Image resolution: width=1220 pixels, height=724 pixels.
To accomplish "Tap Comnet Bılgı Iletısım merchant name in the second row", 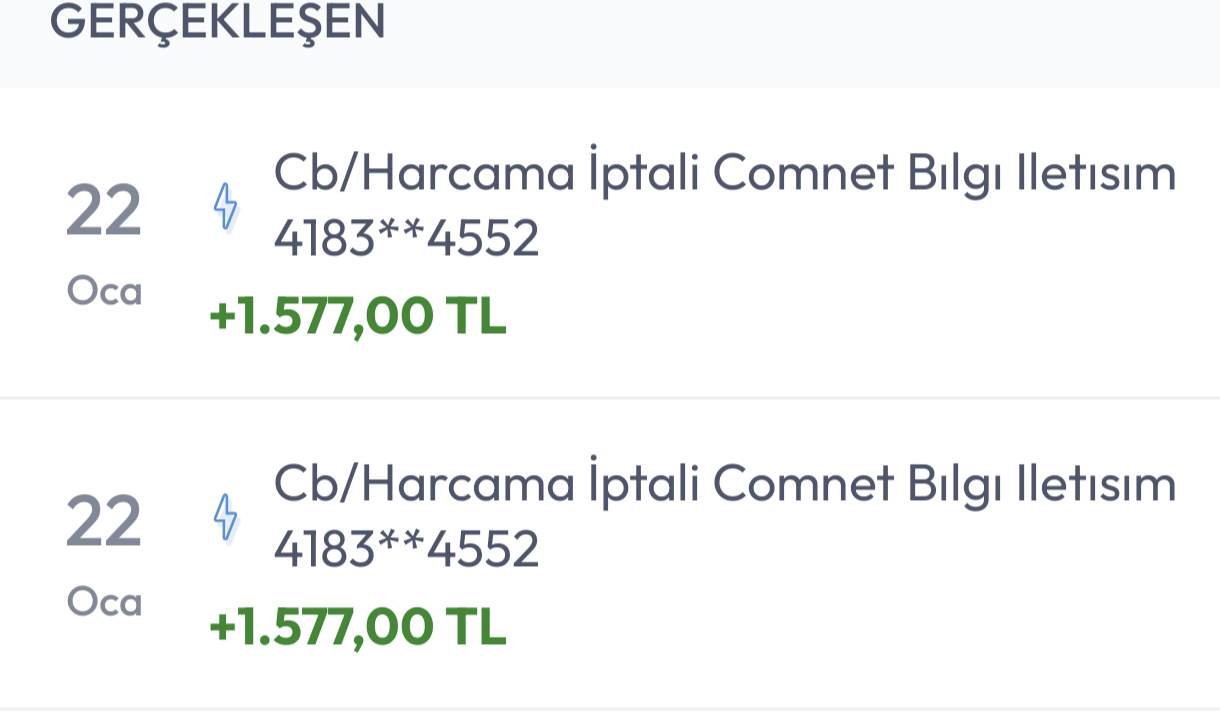I will [944, 485].
